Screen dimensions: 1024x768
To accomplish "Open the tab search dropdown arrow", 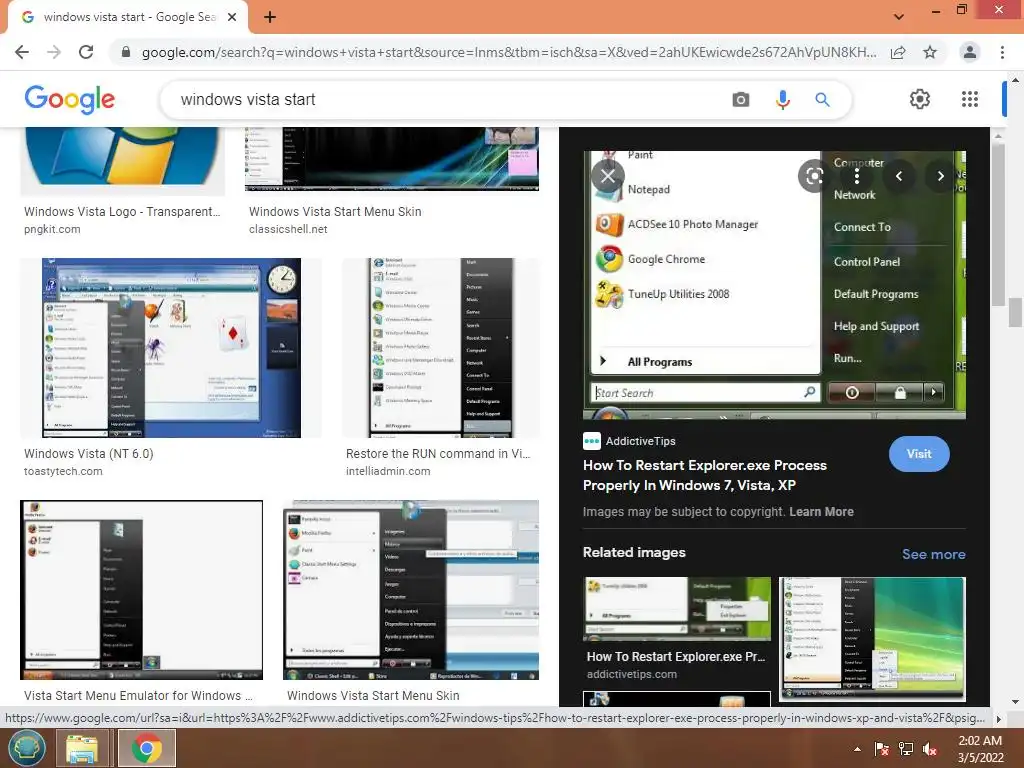I will tap(899, 17).
